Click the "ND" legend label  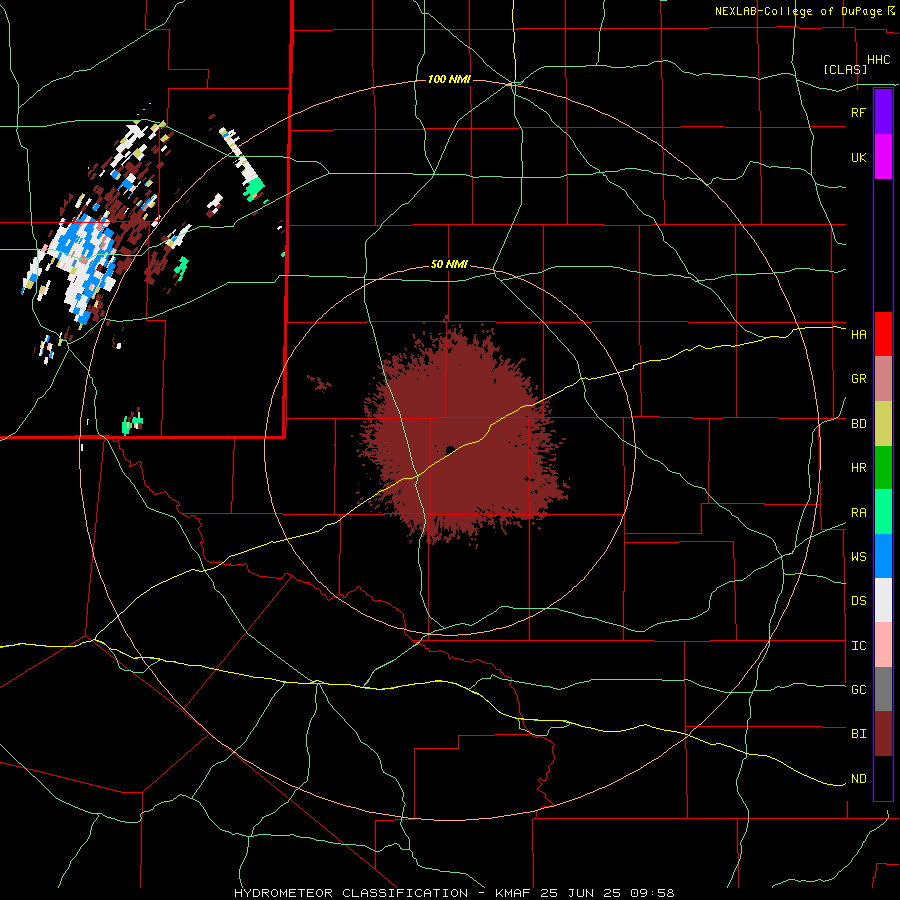[x=858, y=779]
